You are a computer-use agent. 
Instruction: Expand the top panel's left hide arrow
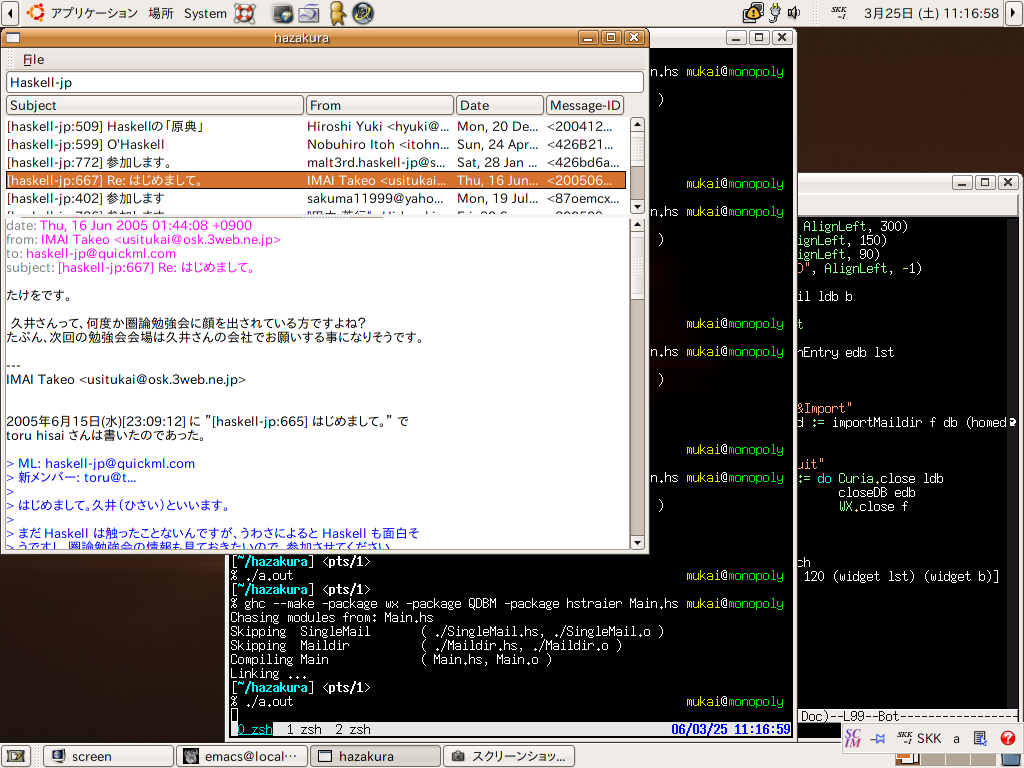[x=8, y=13]
